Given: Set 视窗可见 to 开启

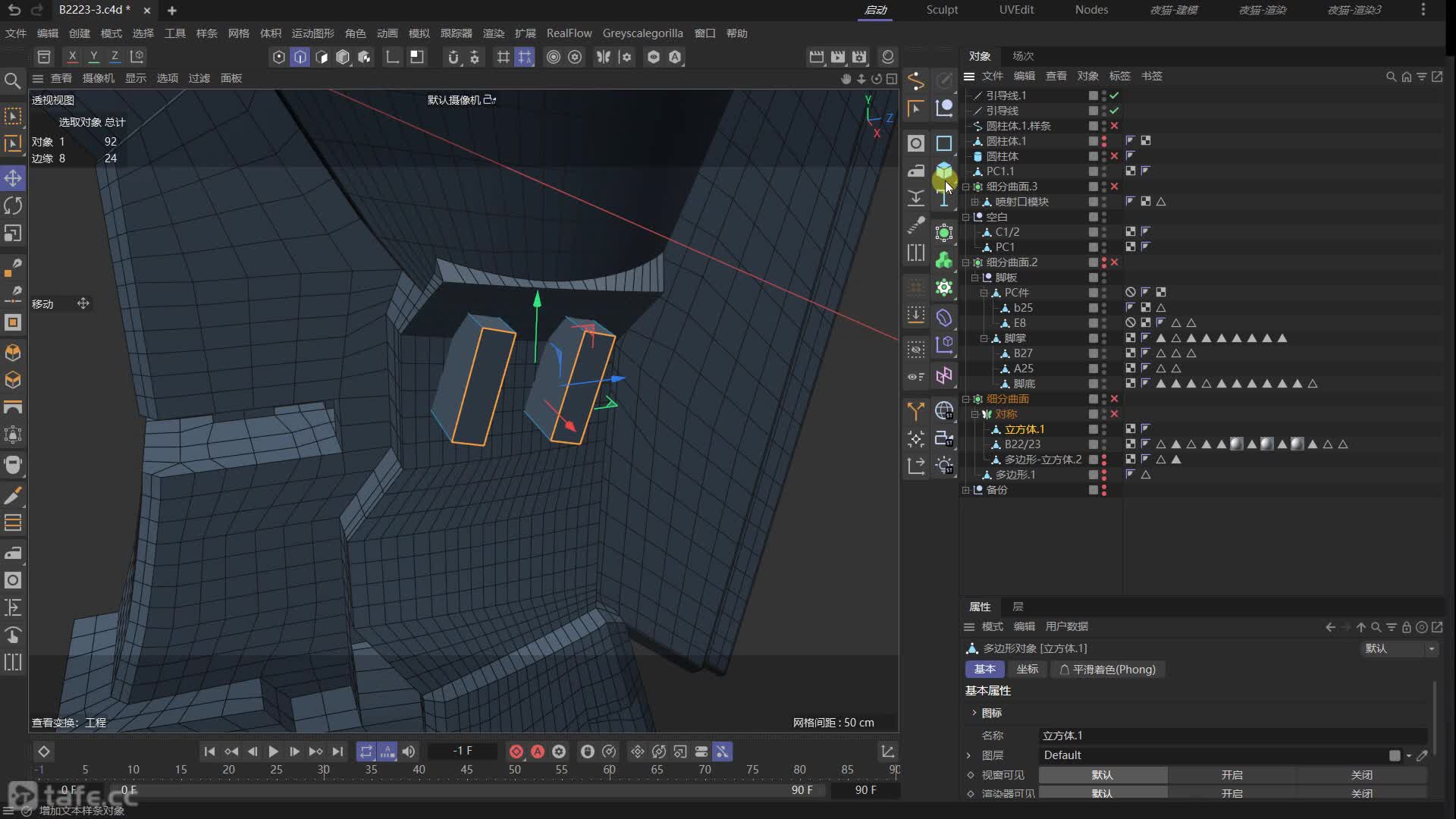Looking at the screenshot, I should coord(1232,774).
